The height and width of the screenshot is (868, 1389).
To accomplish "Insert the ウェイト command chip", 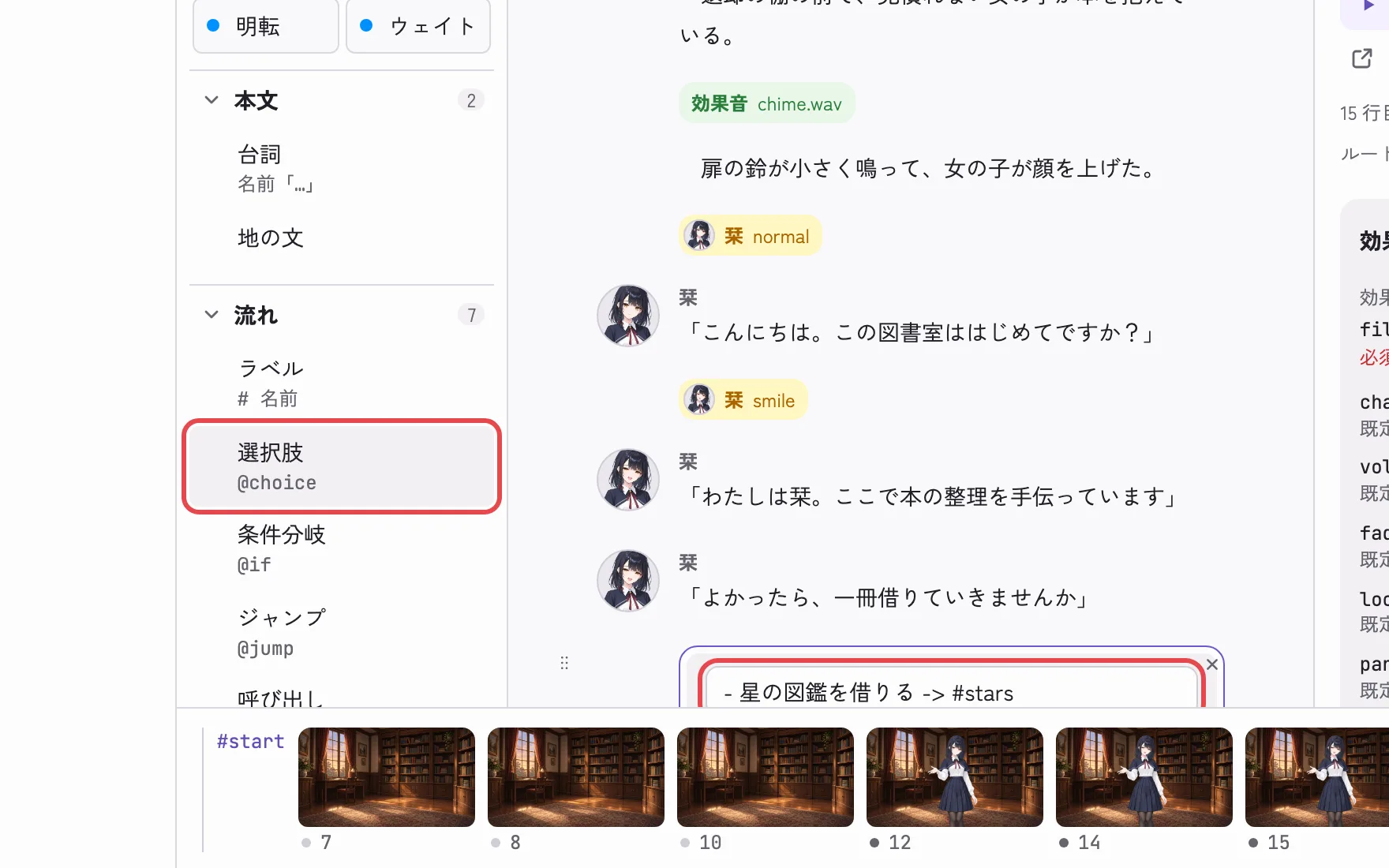I will pyautogui.click(x=418, y=26).
